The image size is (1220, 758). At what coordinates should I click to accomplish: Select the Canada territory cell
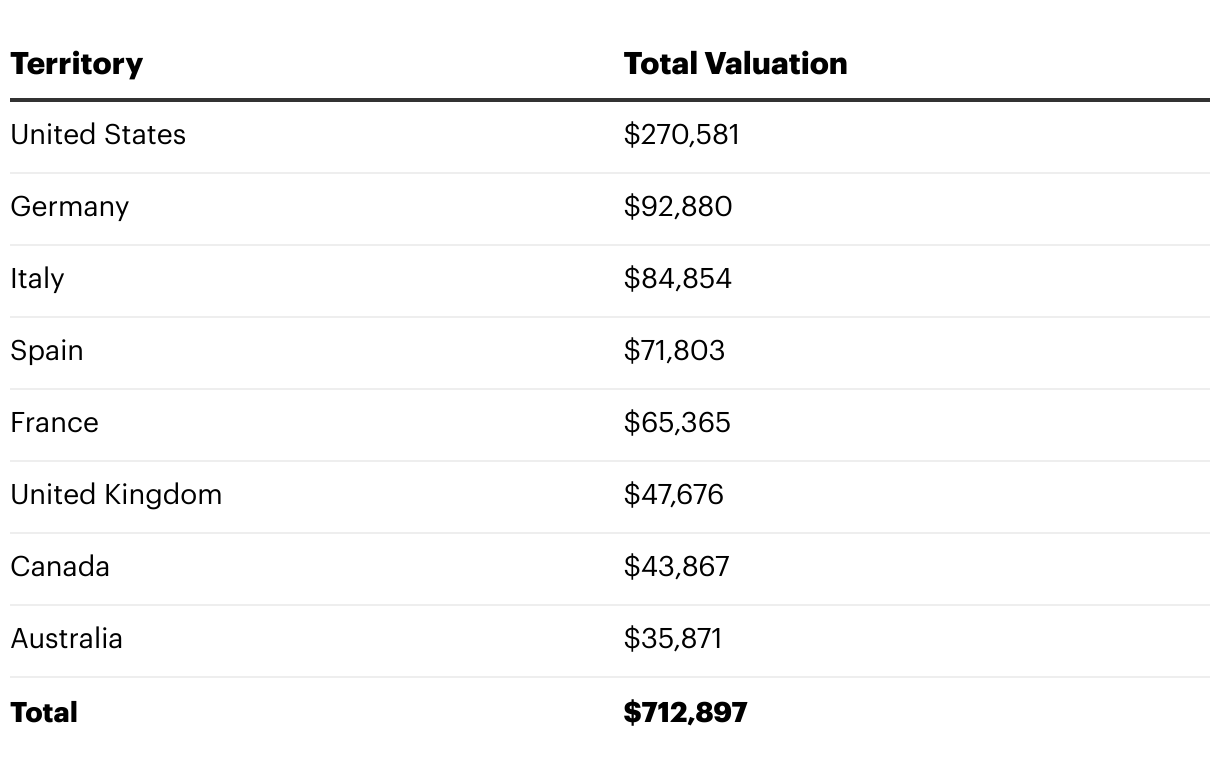click(x=60, y=567)
